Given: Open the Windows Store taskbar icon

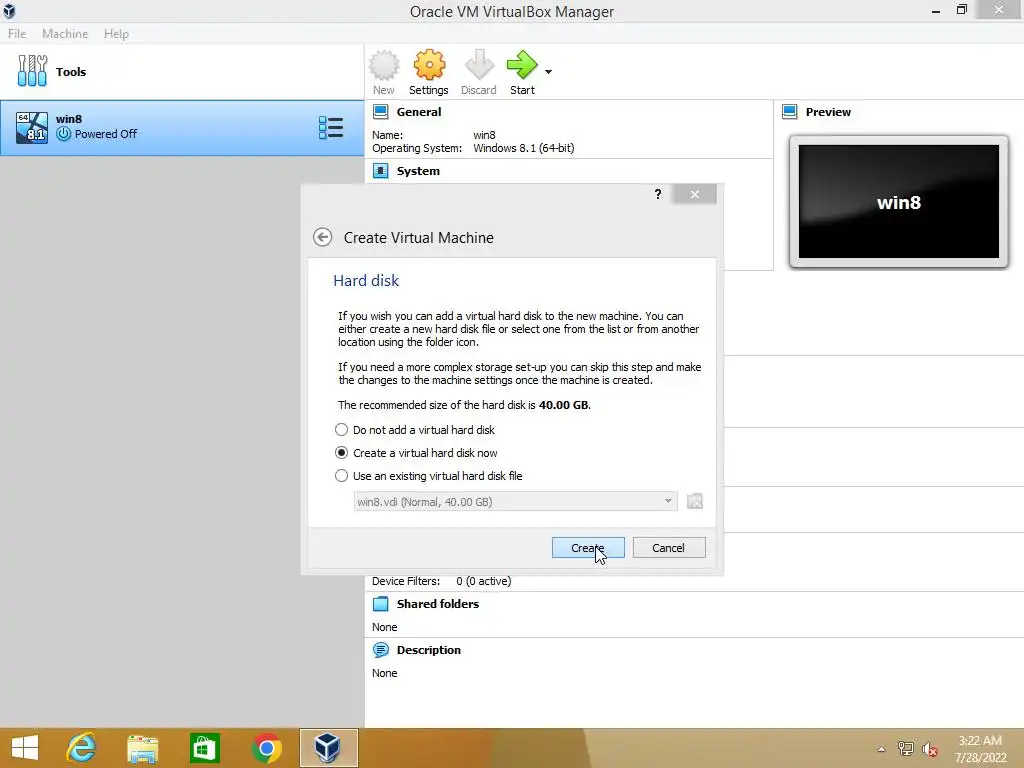Looking at the screenshot, I should coord(204,748).
